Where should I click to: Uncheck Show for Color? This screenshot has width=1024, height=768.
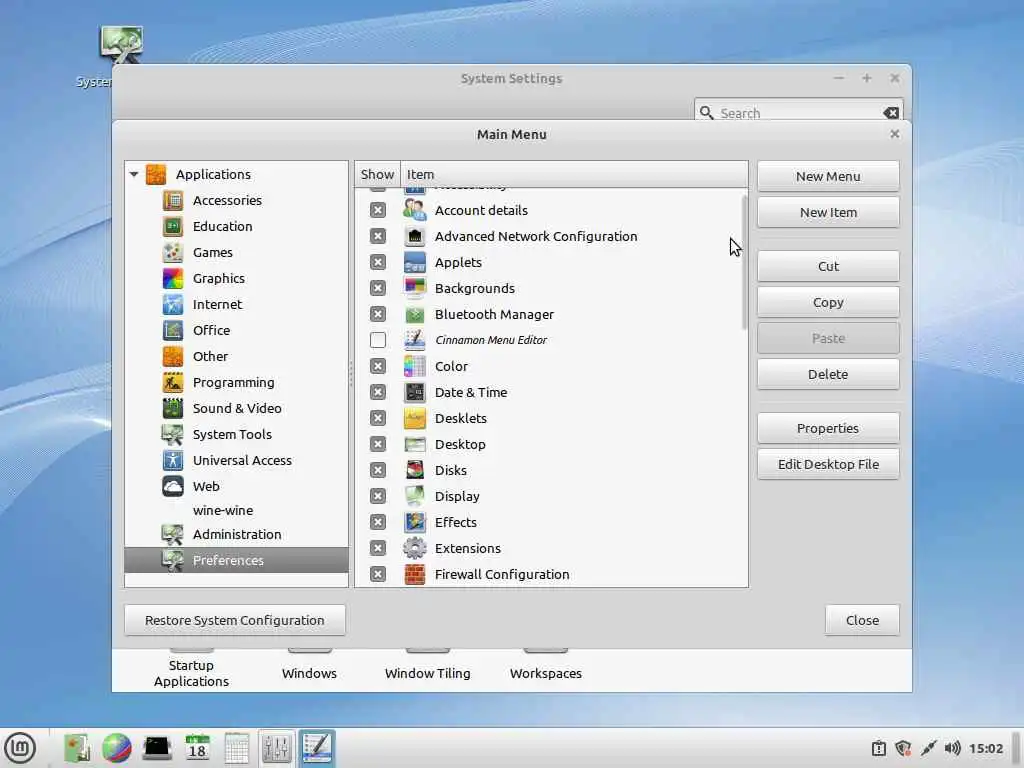click(377, 366)
